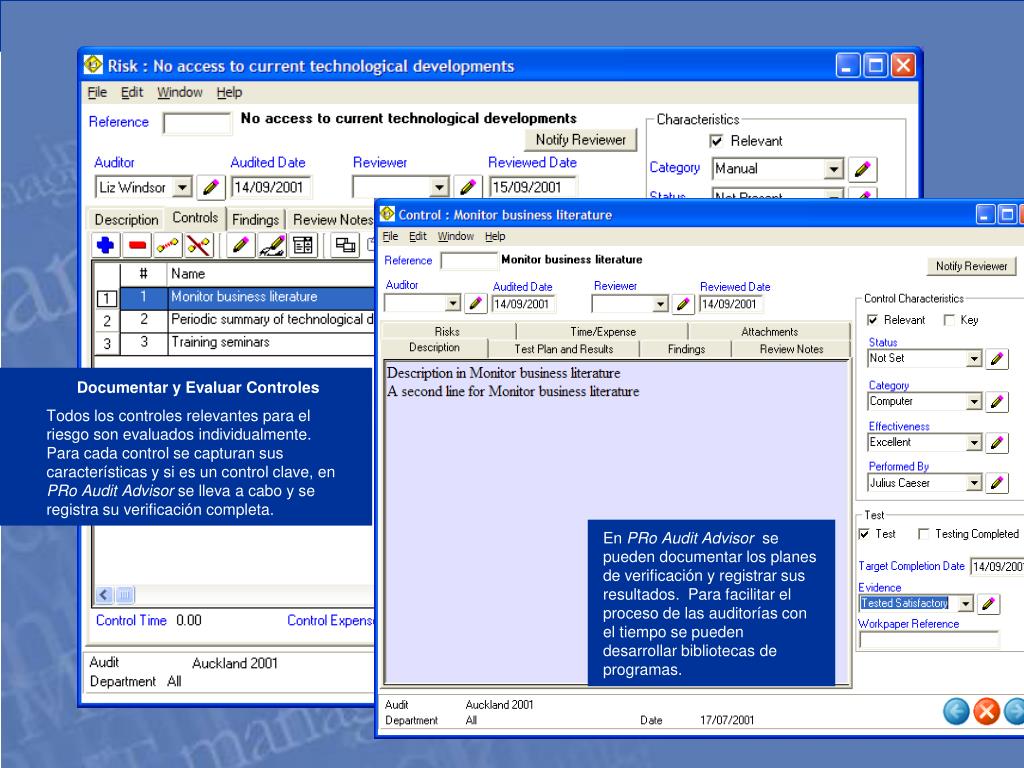Open the Tested Satisfactory Evidence dropdown

(965, 604)
